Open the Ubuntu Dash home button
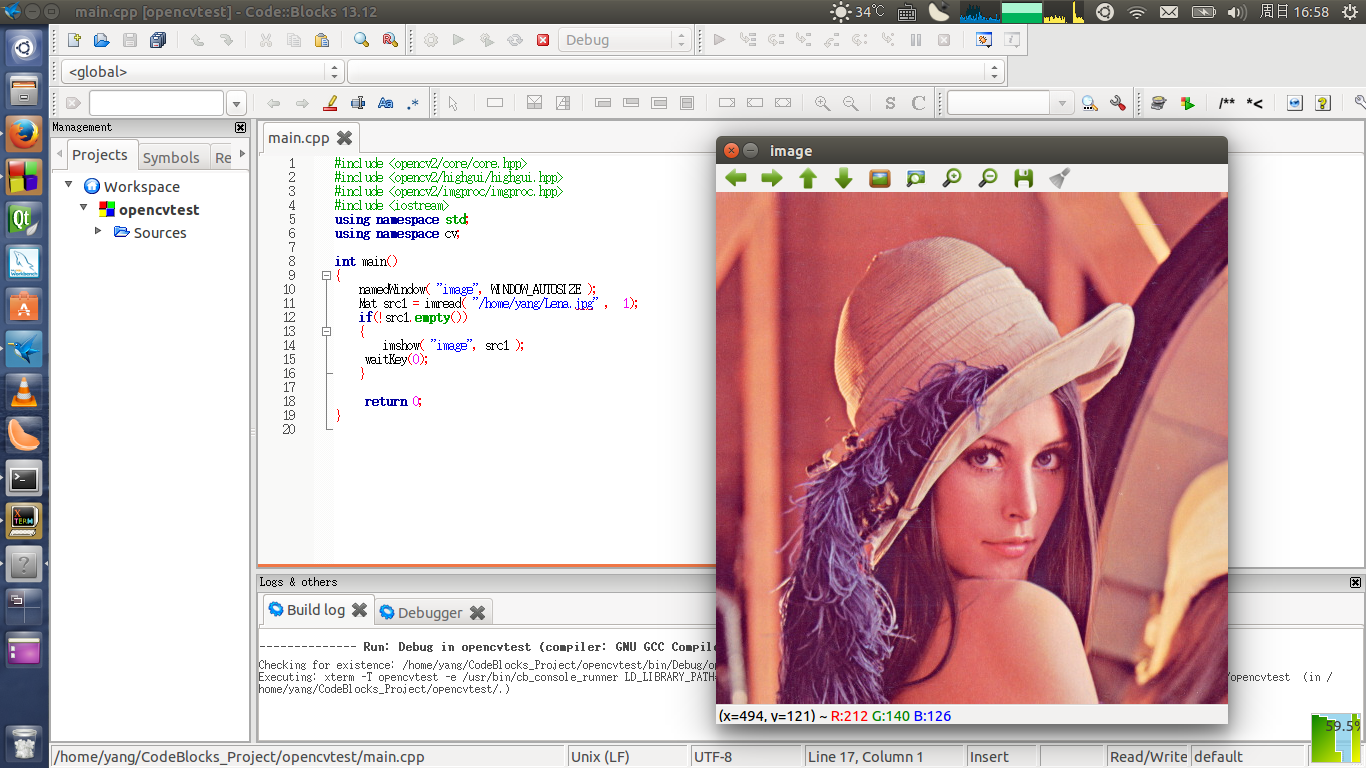1366x768 pixels. [24, 47]
